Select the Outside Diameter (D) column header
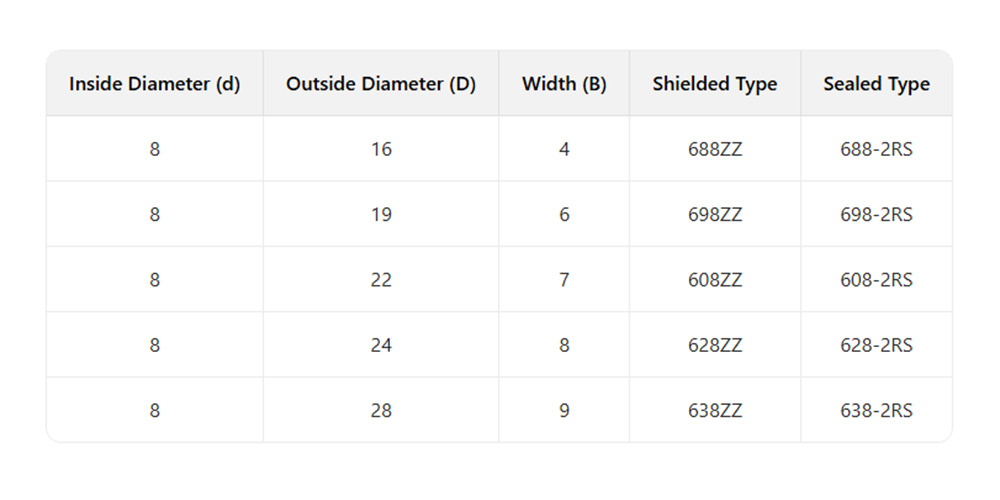This screenshot has height=500, width=1000. pos(381,84)
